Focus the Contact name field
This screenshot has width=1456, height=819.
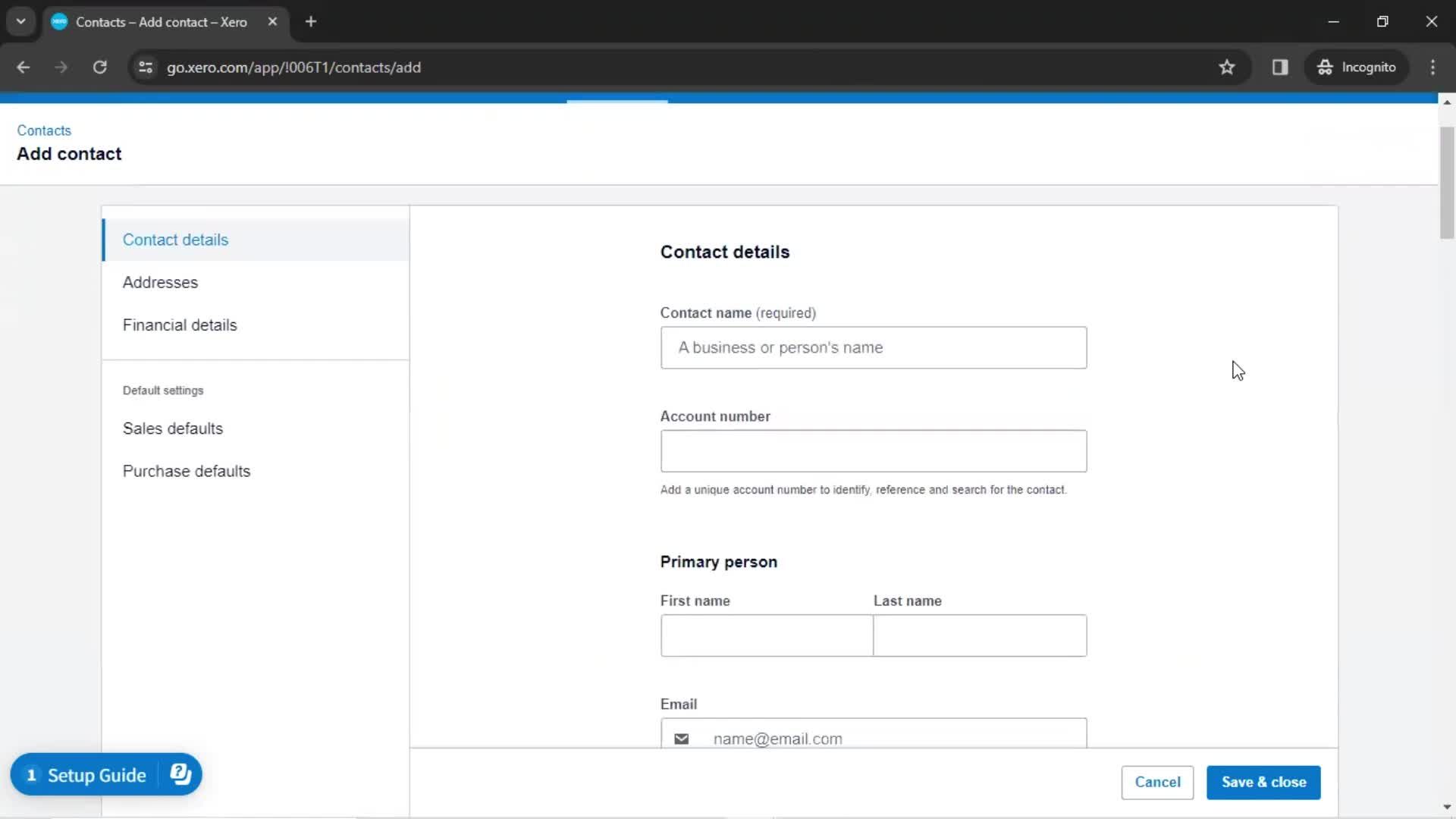[874, 347]
